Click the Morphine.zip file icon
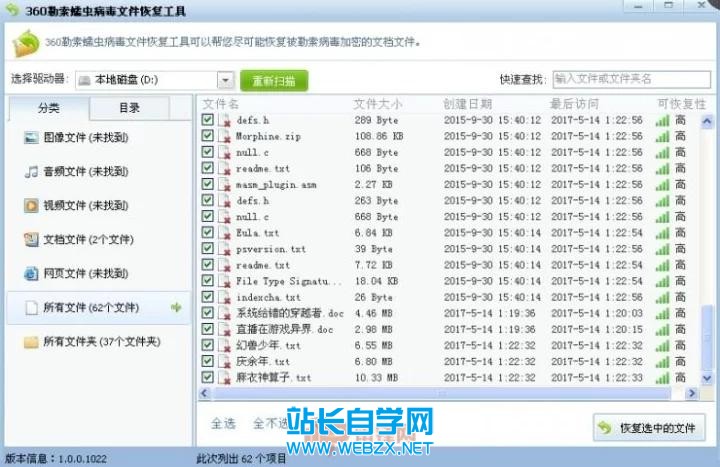The image size is (720, 467). 226,136
